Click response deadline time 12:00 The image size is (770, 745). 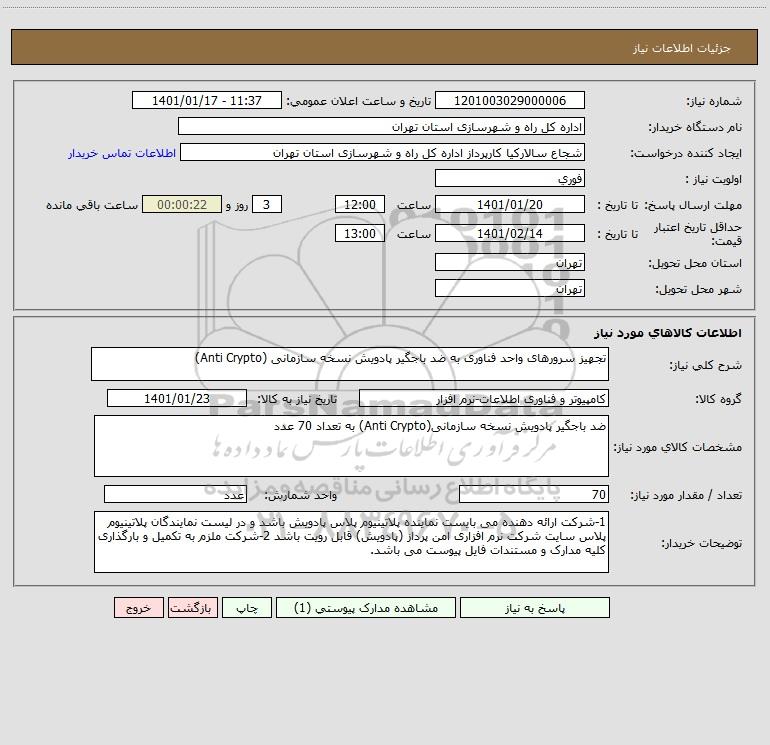point(359,204)
